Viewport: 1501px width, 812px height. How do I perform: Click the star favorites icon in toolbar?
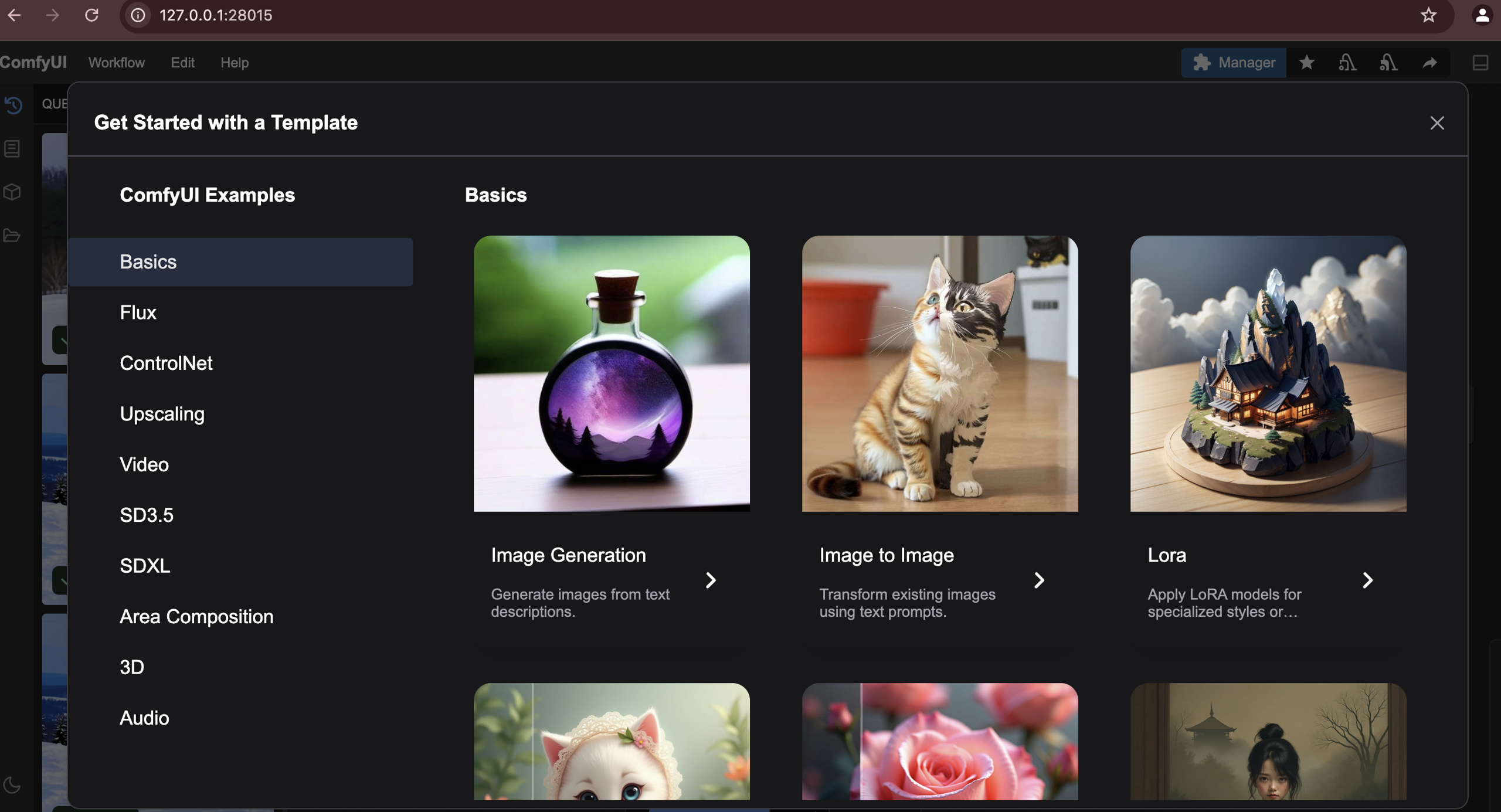(1307, 63)
